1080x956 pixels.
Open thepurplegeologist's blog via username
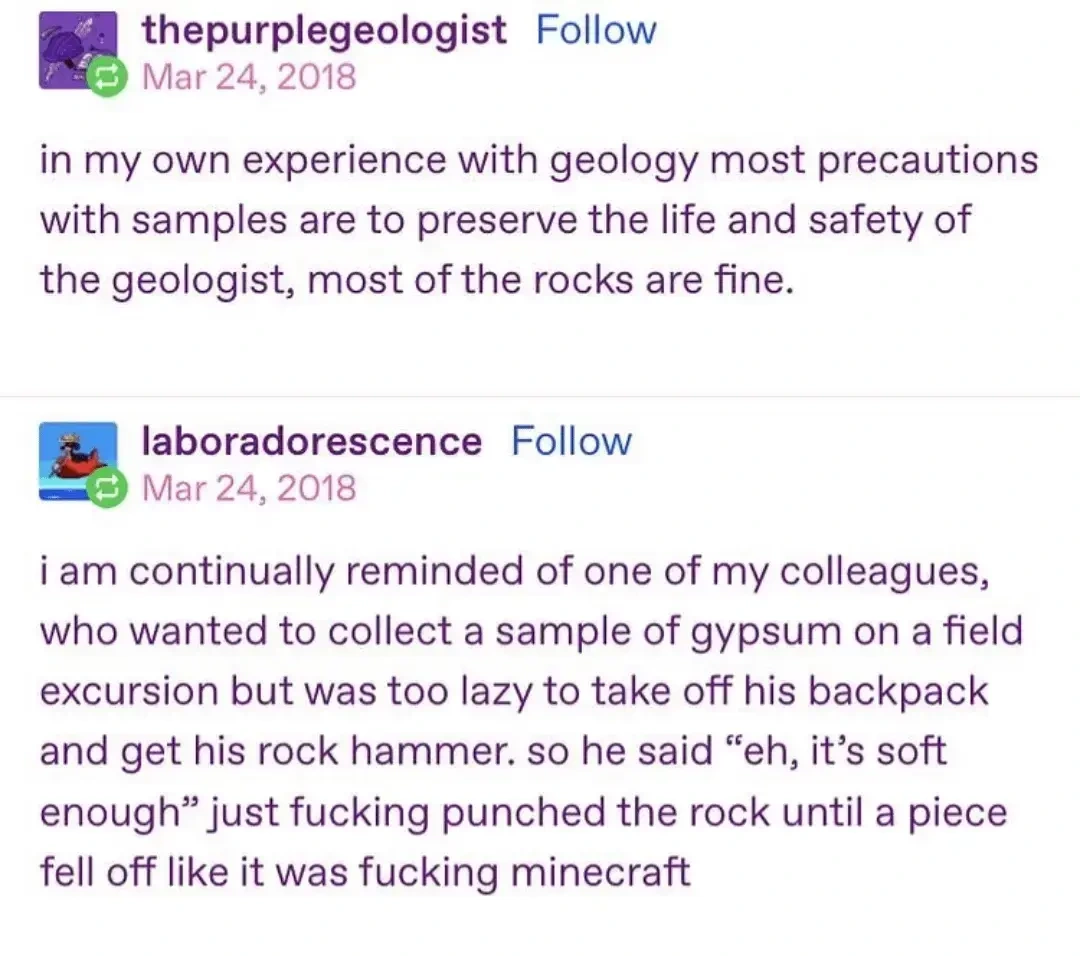(324, 30)
